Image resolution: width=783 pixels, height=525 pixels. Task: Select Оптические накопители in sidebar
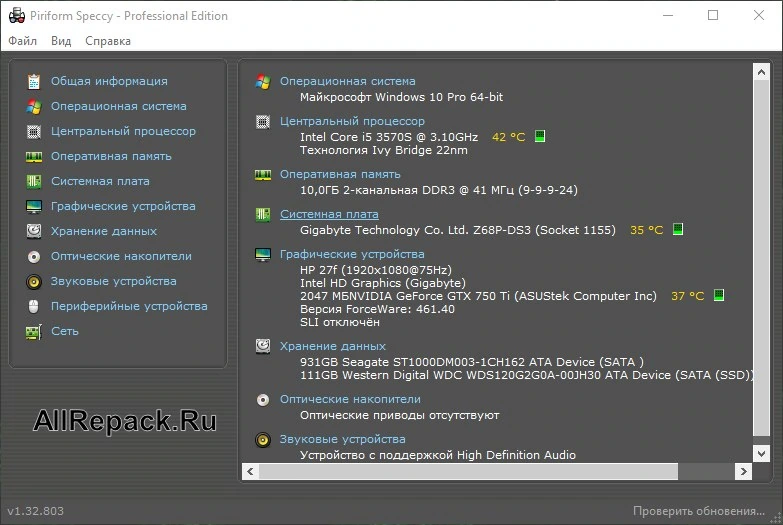pyautogui.click(x=121, y=256)
